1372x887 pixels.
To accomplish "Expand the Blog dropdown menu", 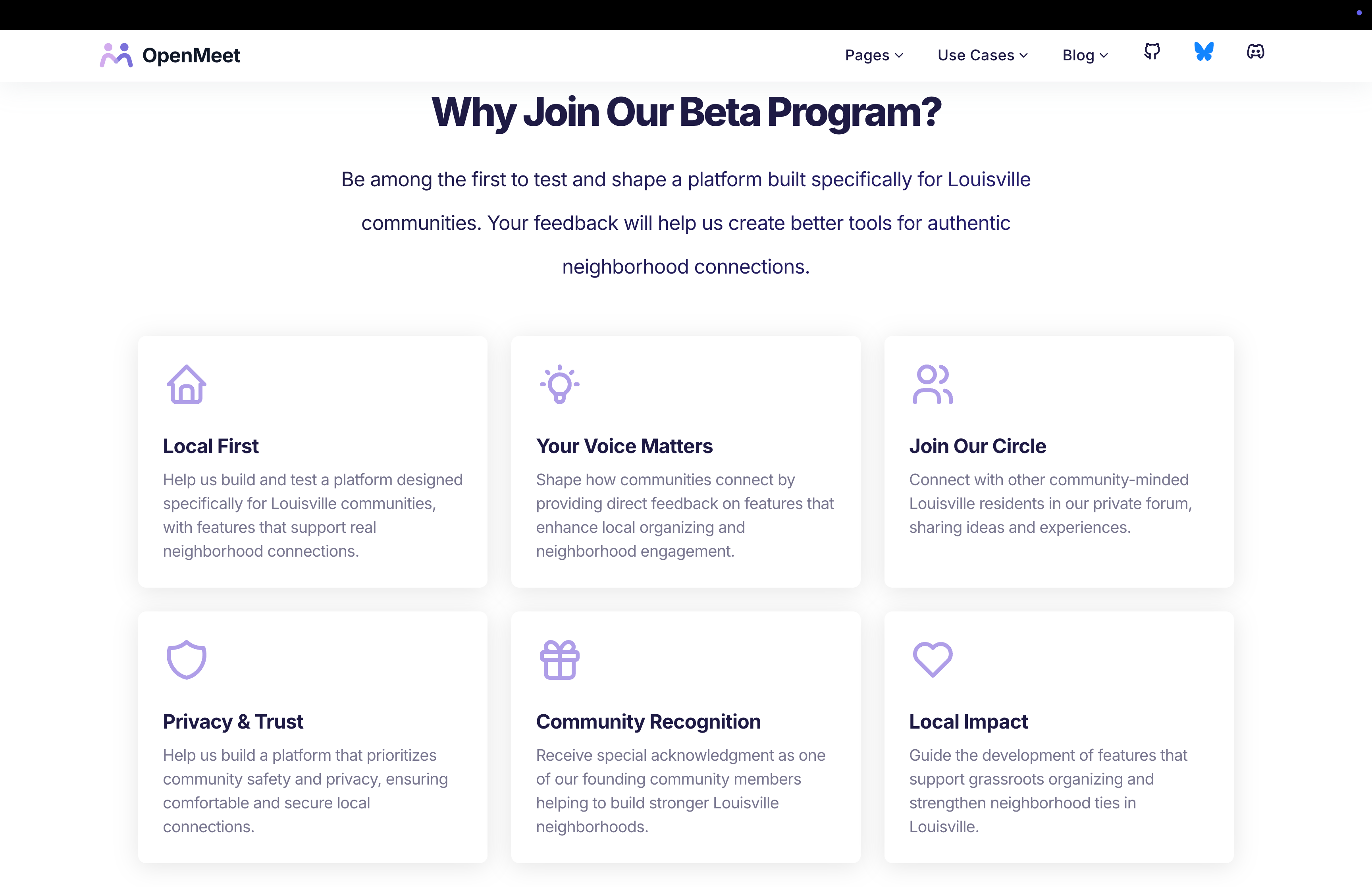I will coord(1085,55).
